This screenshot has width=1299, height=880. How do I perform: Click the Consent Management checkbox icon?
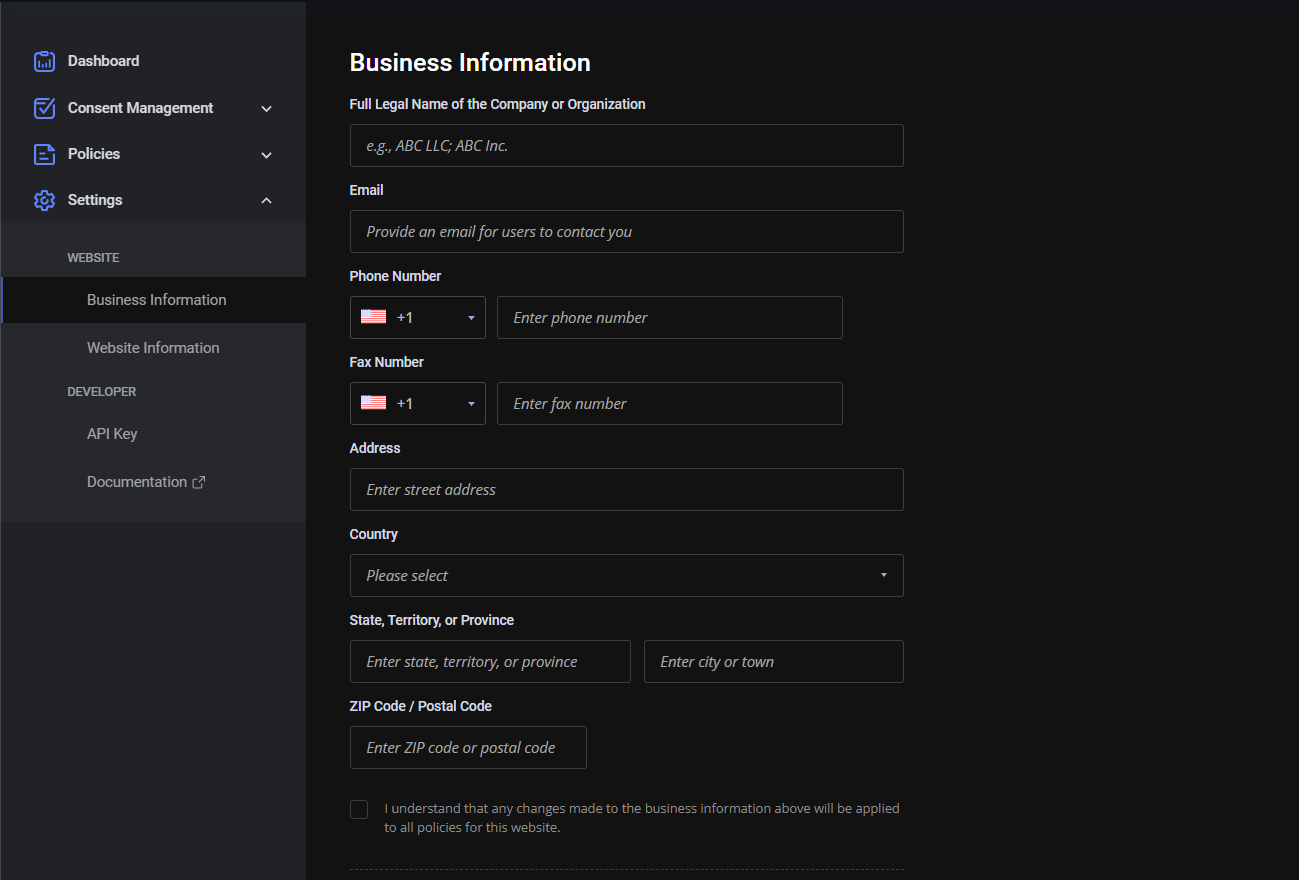click(x=44, y=108)
